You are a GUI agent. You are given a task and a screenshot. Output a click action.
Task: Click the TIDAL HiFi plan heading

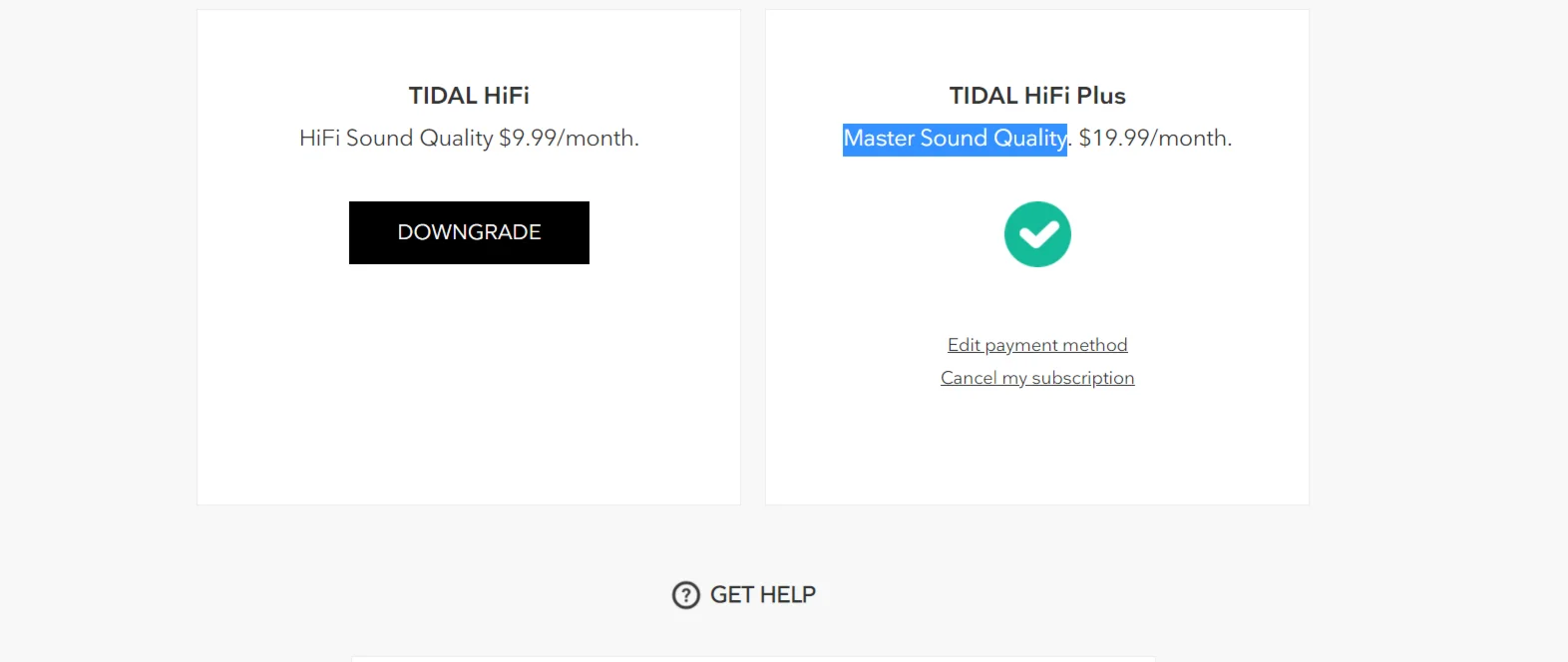[469, 96]
